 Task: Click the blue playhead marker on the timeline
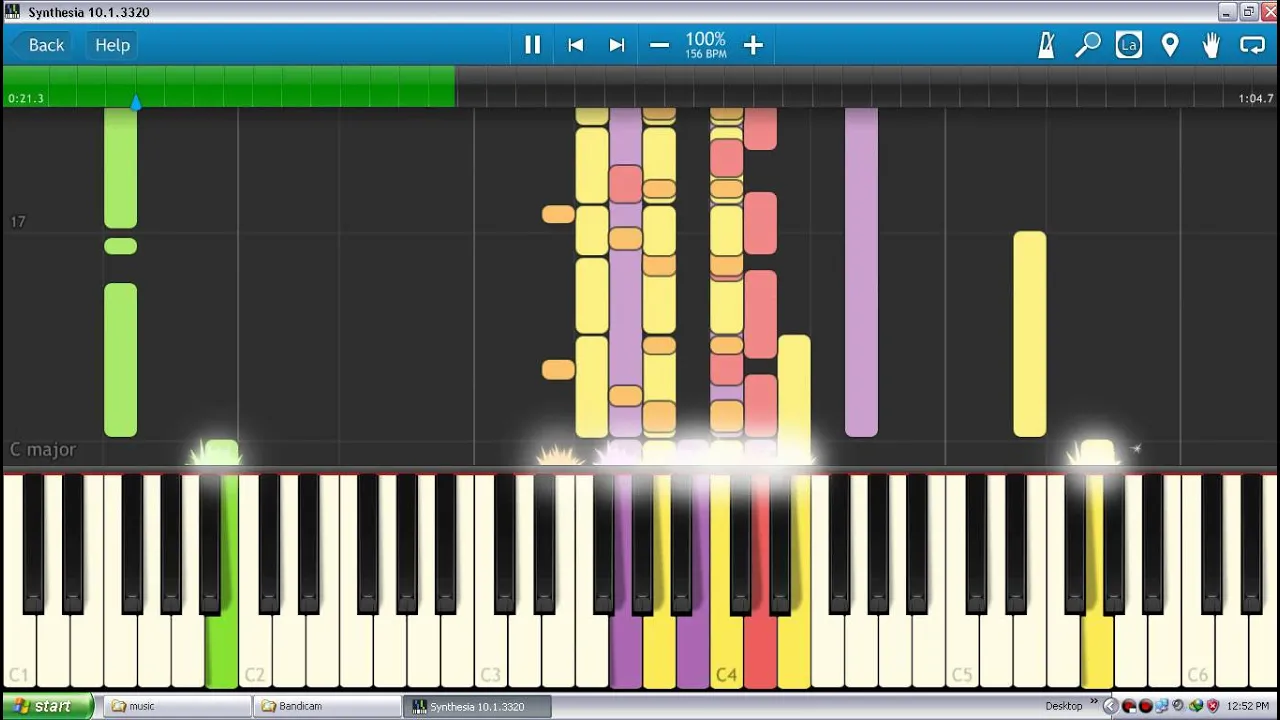point(136,102)
